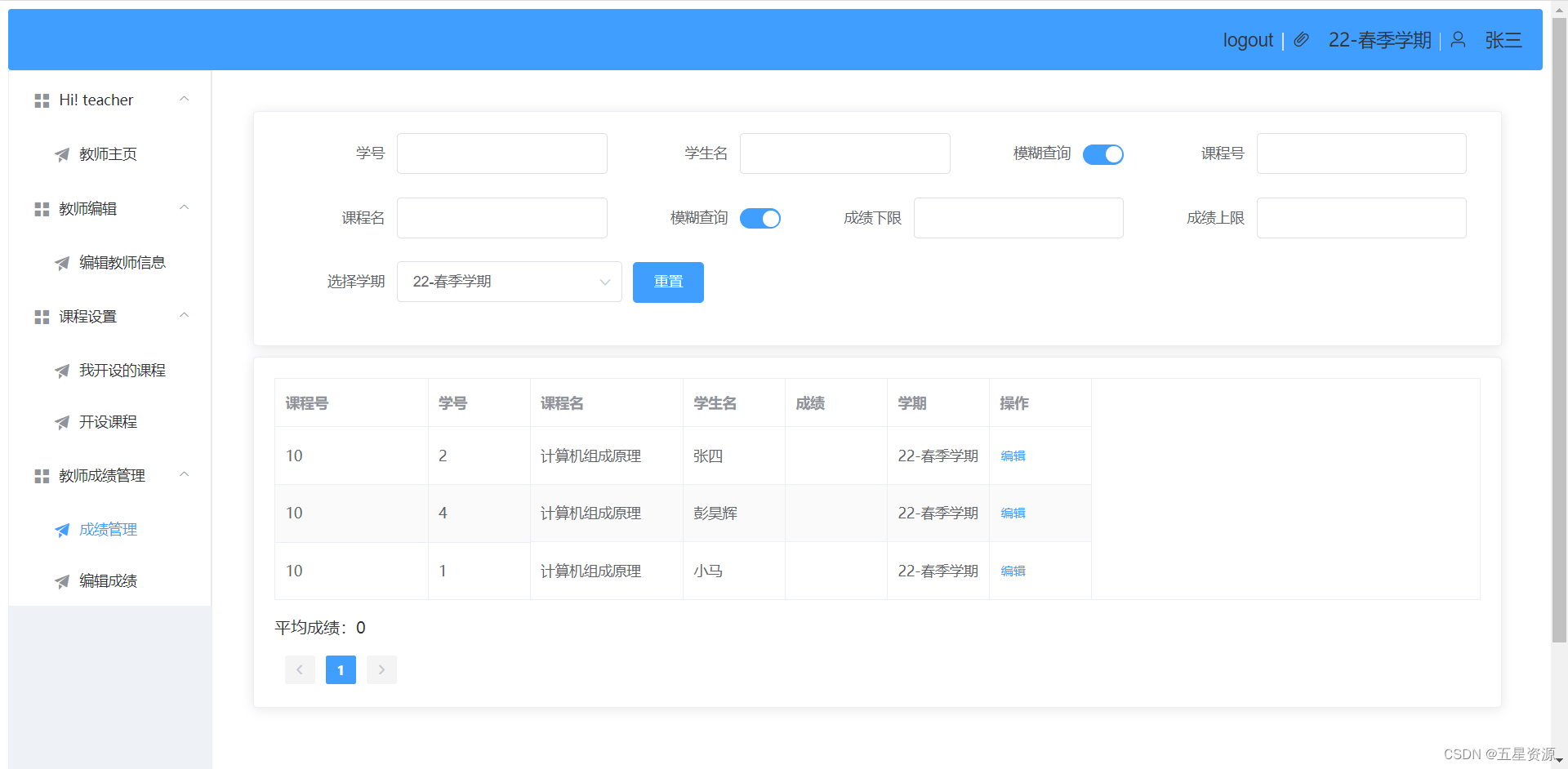Click the logout link
Screen dimensions: 1568x769
tap(1248, 40)
